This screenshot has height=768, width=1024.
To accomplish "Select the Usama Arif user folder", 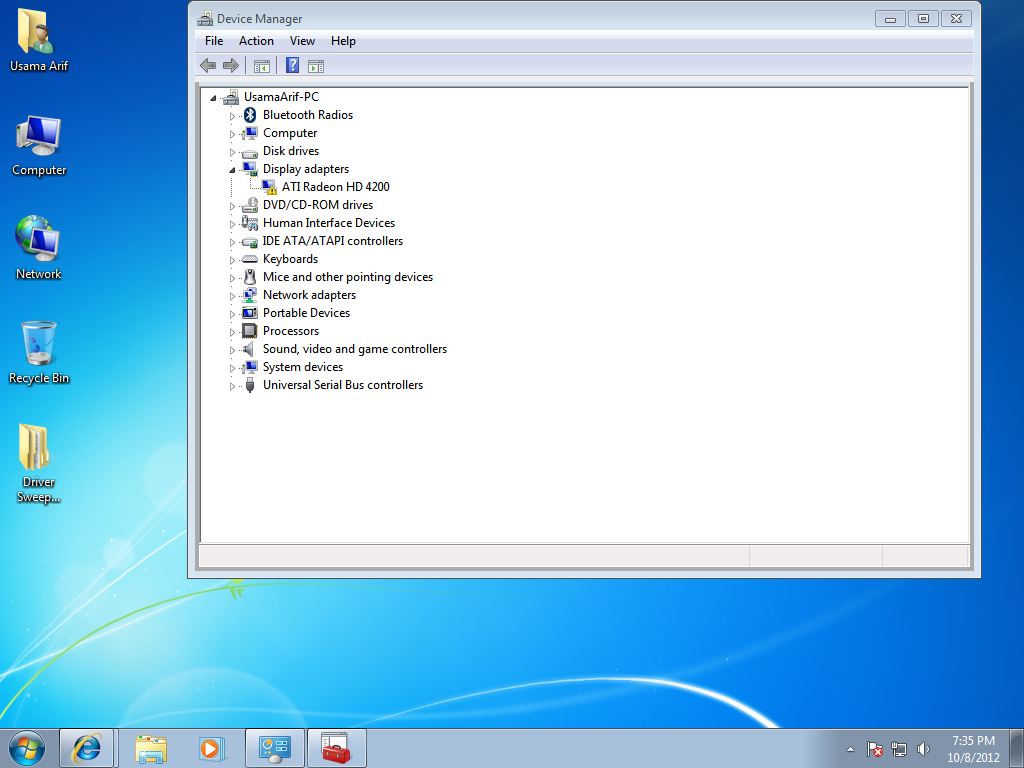I will pyautogui.click(x=39, y=40).
